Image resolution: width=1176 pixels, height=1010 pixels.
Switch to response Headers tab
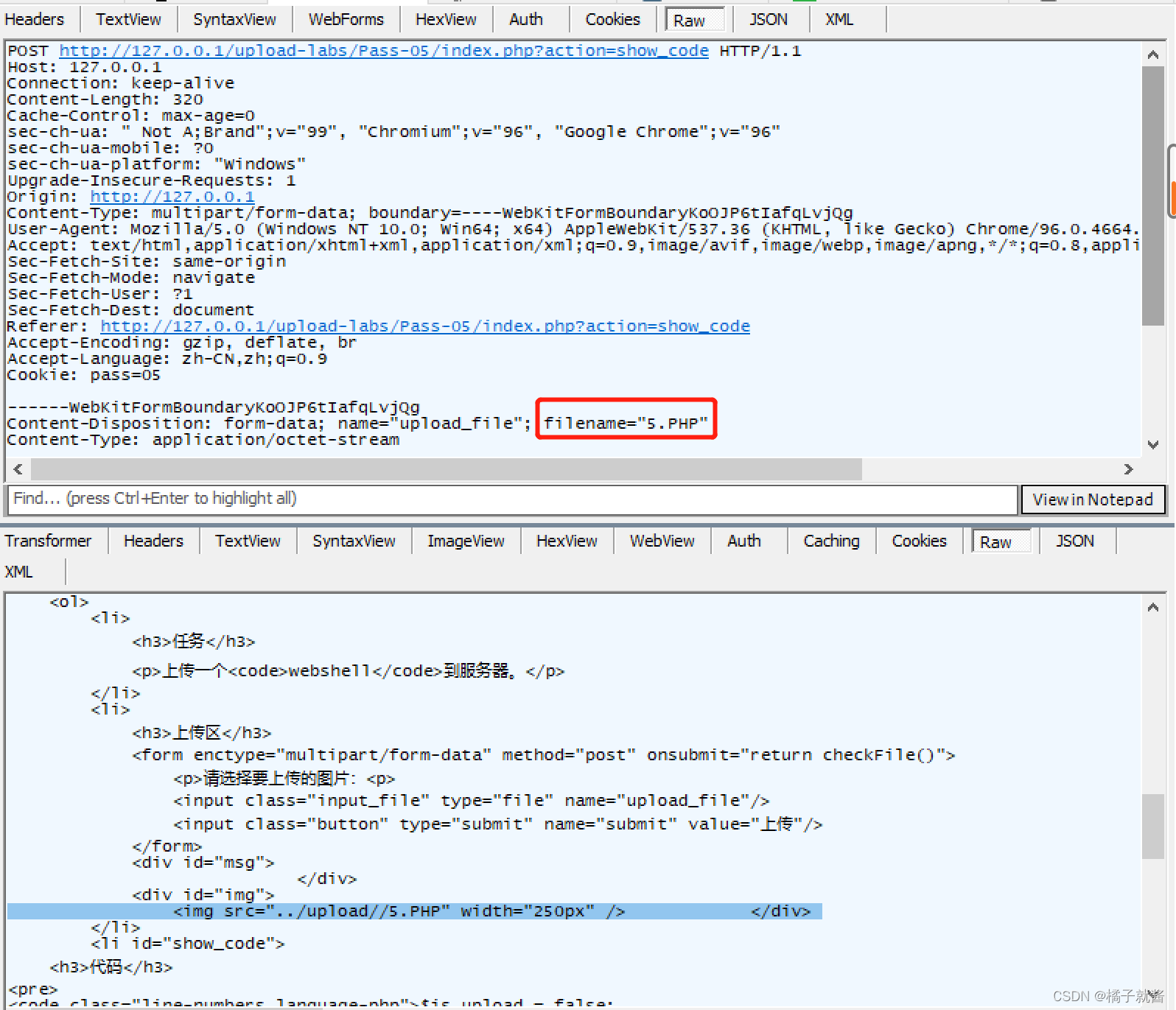click(153, 541)
